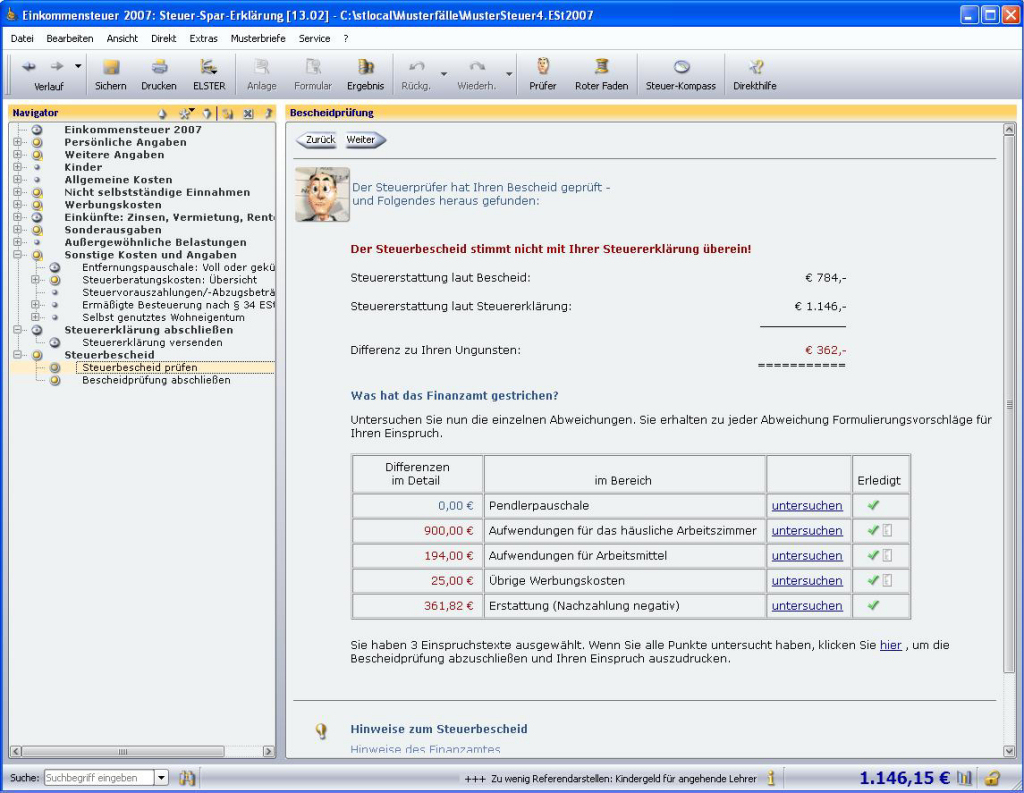Click the green checkmark in Übrige Werbungskosten row
1024x793 pixels.
pyautogui.click(x=873, y=579)
